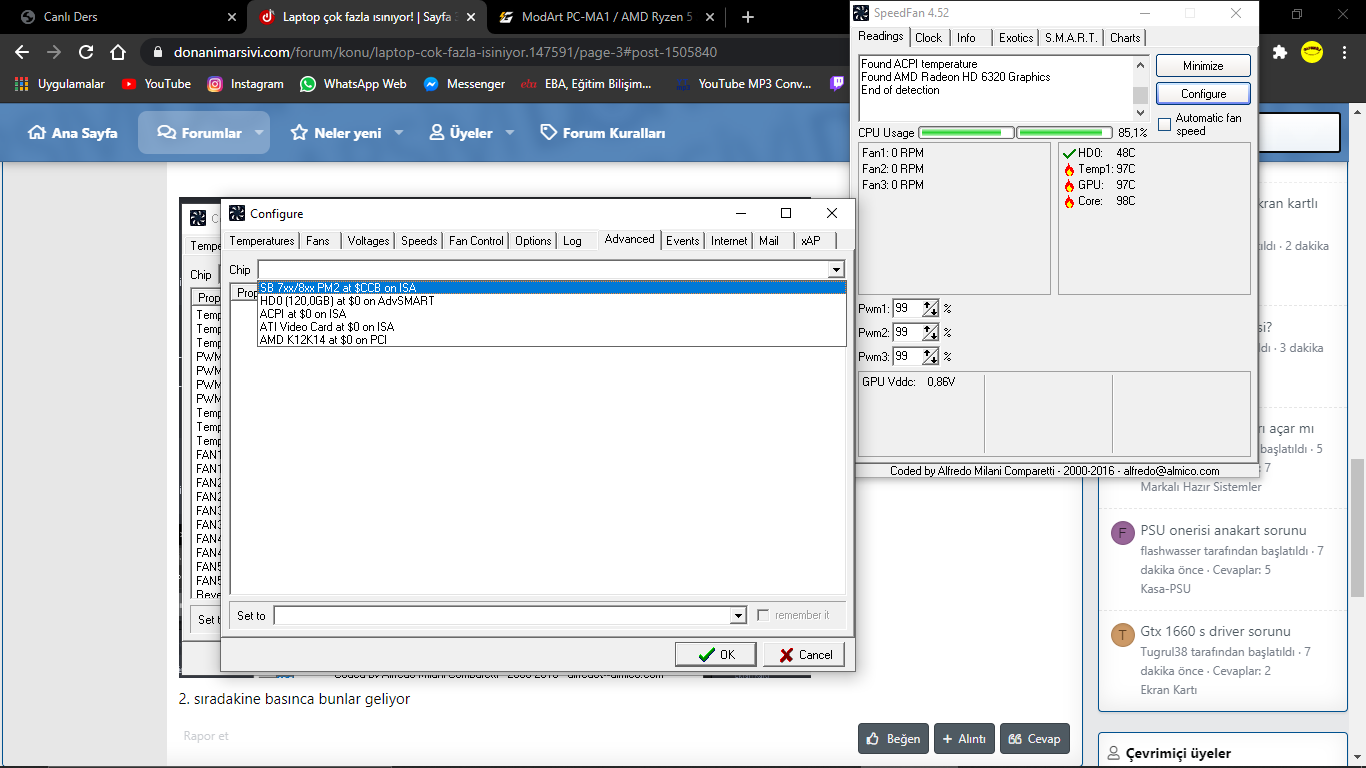This screenshot has height=768, width=1366.
Task: Adjust the Pwm3 spinner arrows
Action: tap(931, 357)
